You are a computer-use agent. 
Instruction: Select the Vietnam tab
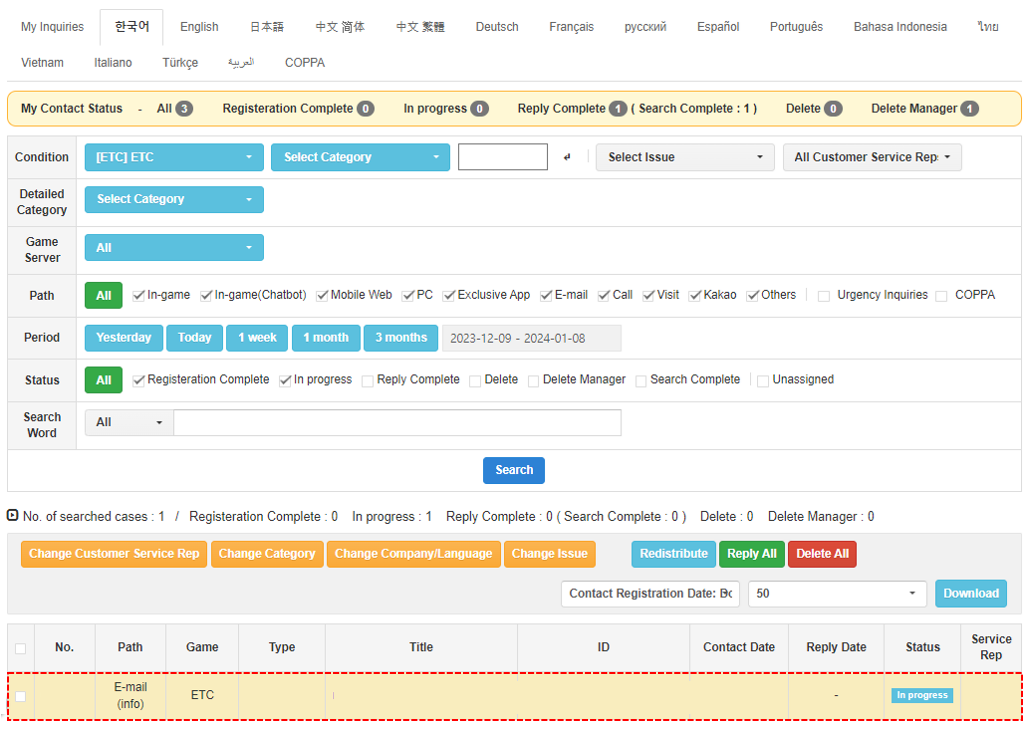click(x=42, y=63)
